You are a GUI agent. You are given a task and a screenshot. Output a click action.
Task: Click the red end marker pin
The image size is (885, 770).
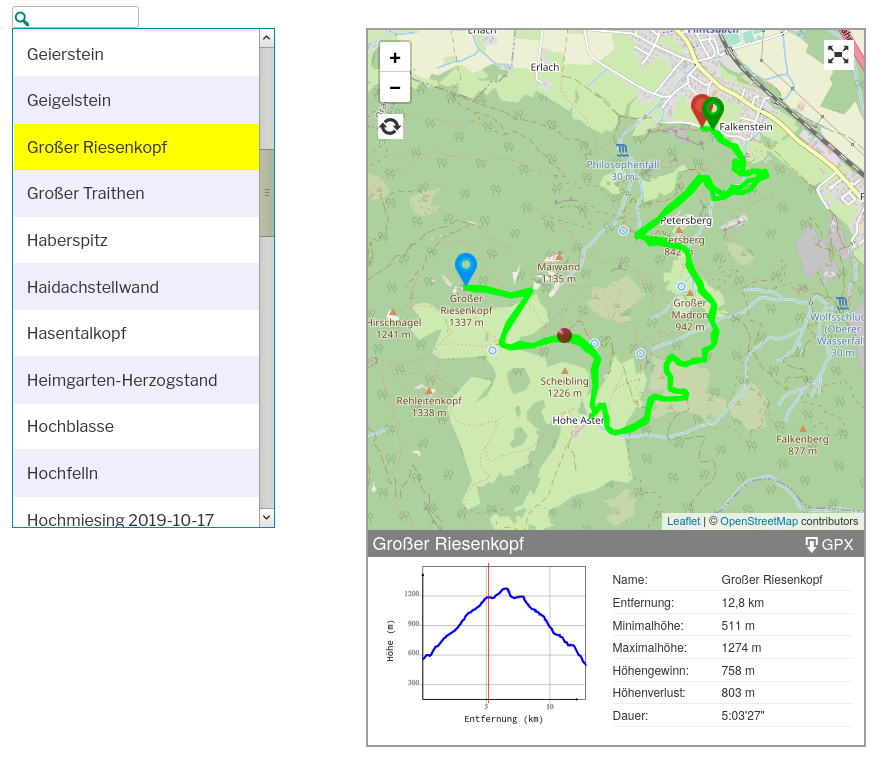(699, 111)
